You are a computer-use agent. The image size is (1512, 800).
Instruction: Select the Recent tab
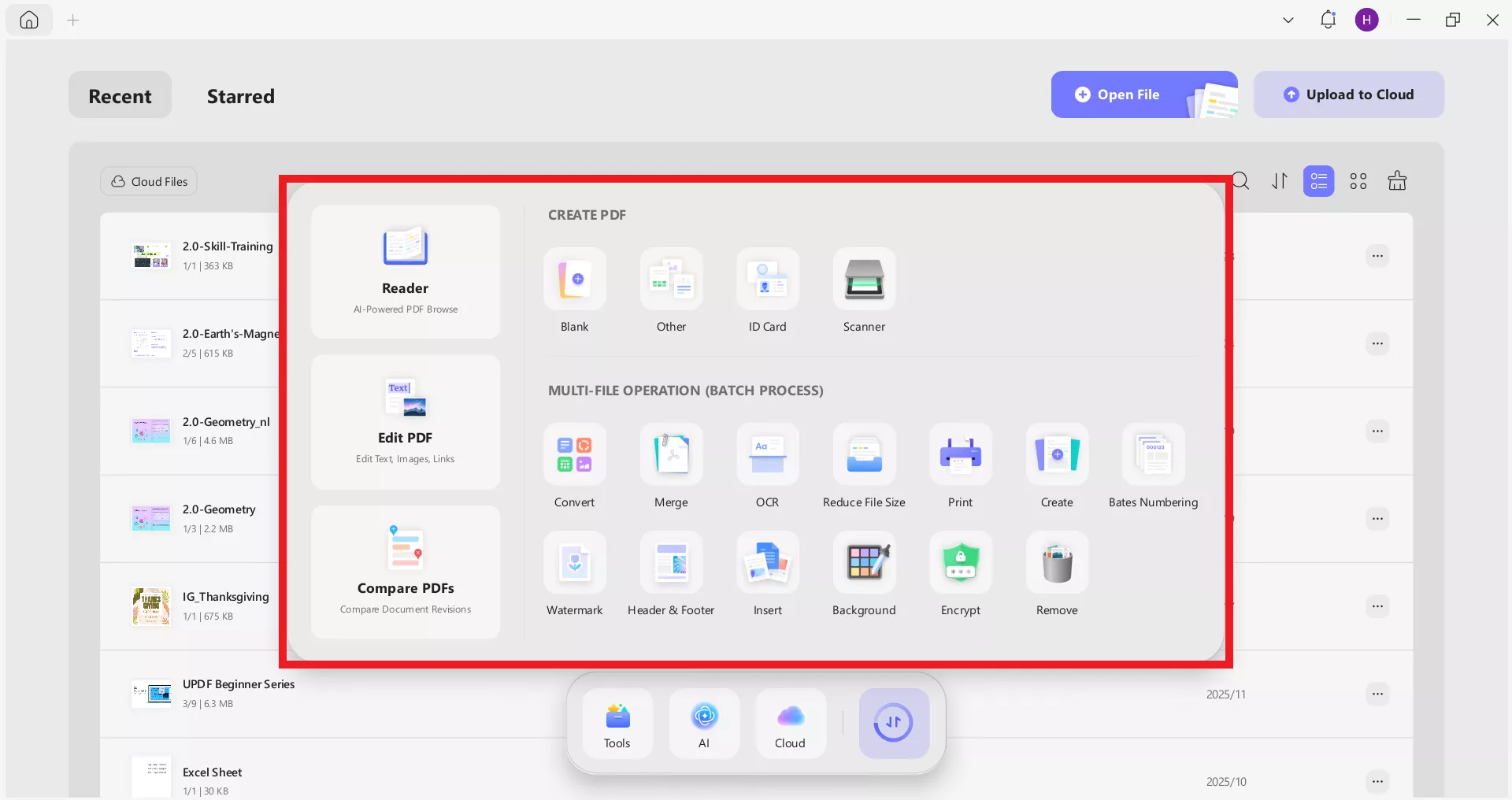(x=120, y=96)
